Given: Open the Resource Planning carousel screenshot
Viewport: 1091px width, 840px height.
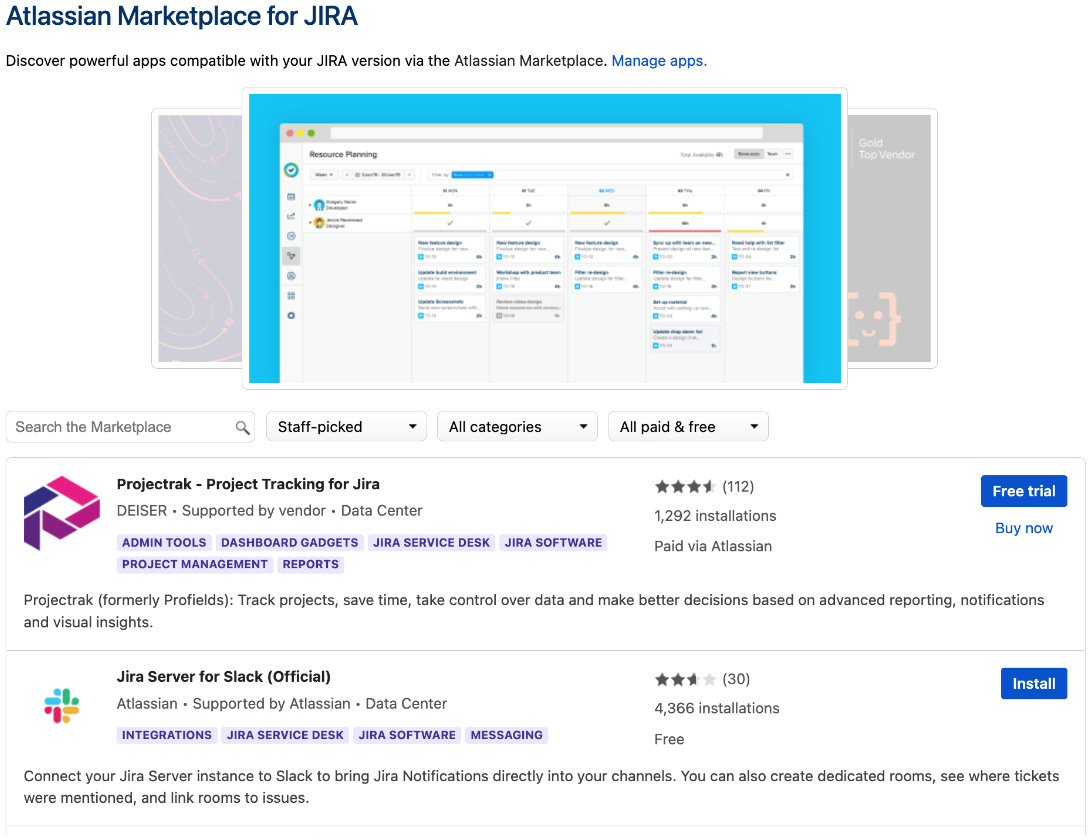Looking at the screenshot, I should pyautogui.click(x=545, y=238).
